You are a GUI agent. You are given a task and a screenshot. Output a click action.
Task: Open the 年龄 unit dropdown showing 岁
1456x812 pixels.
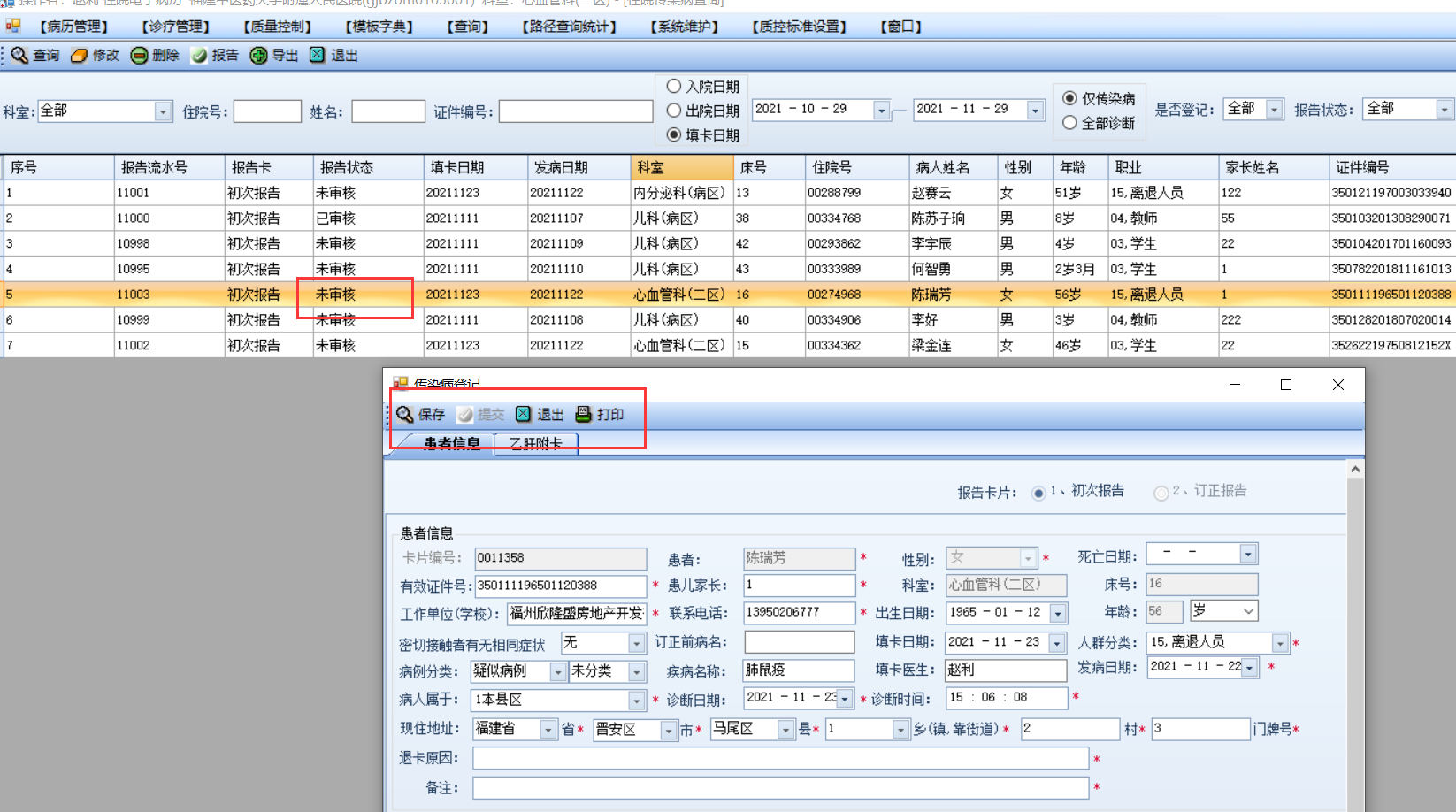click(1248, 611)
